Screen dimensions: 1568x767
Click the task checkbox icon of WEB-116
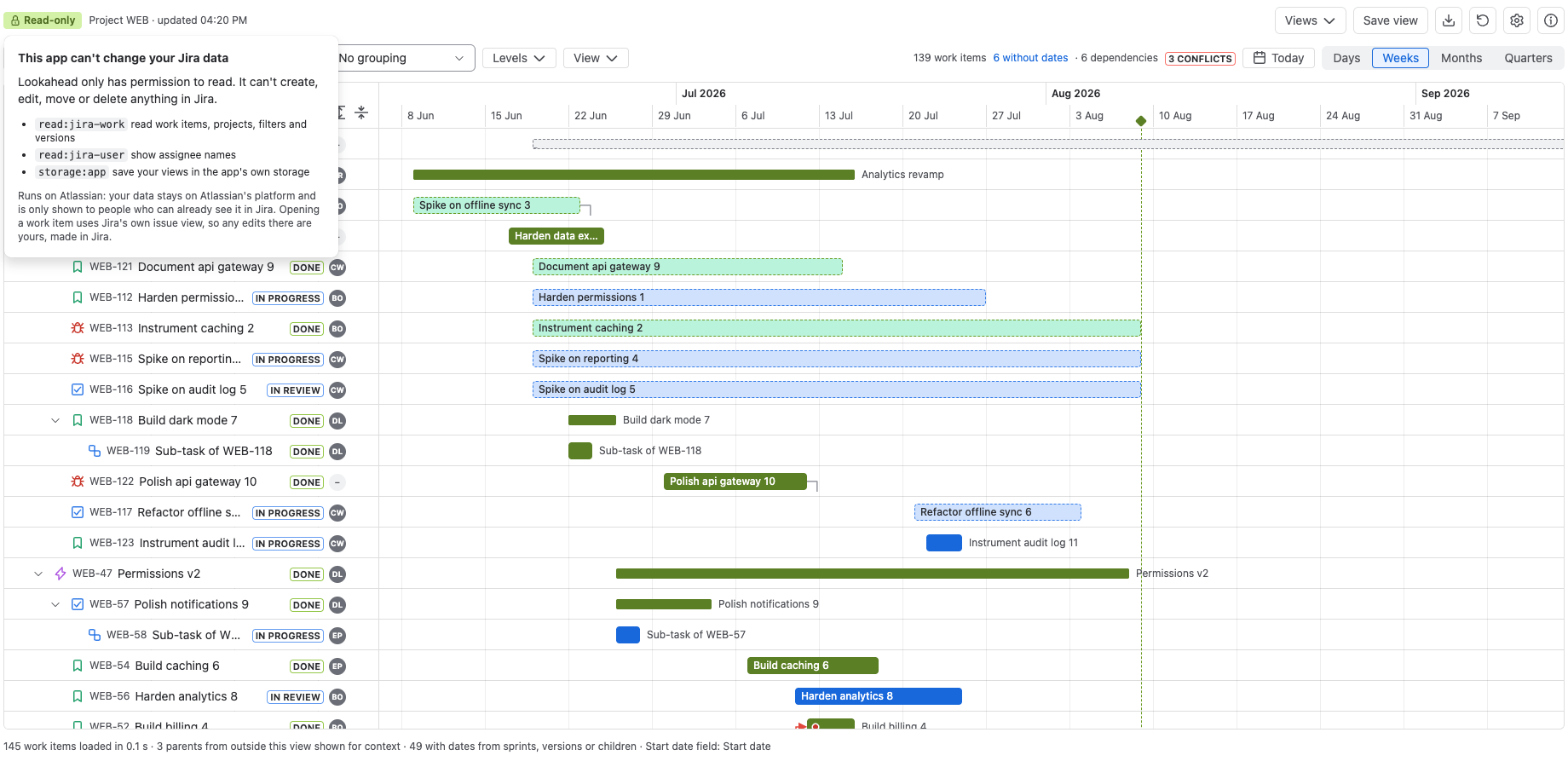78,389
